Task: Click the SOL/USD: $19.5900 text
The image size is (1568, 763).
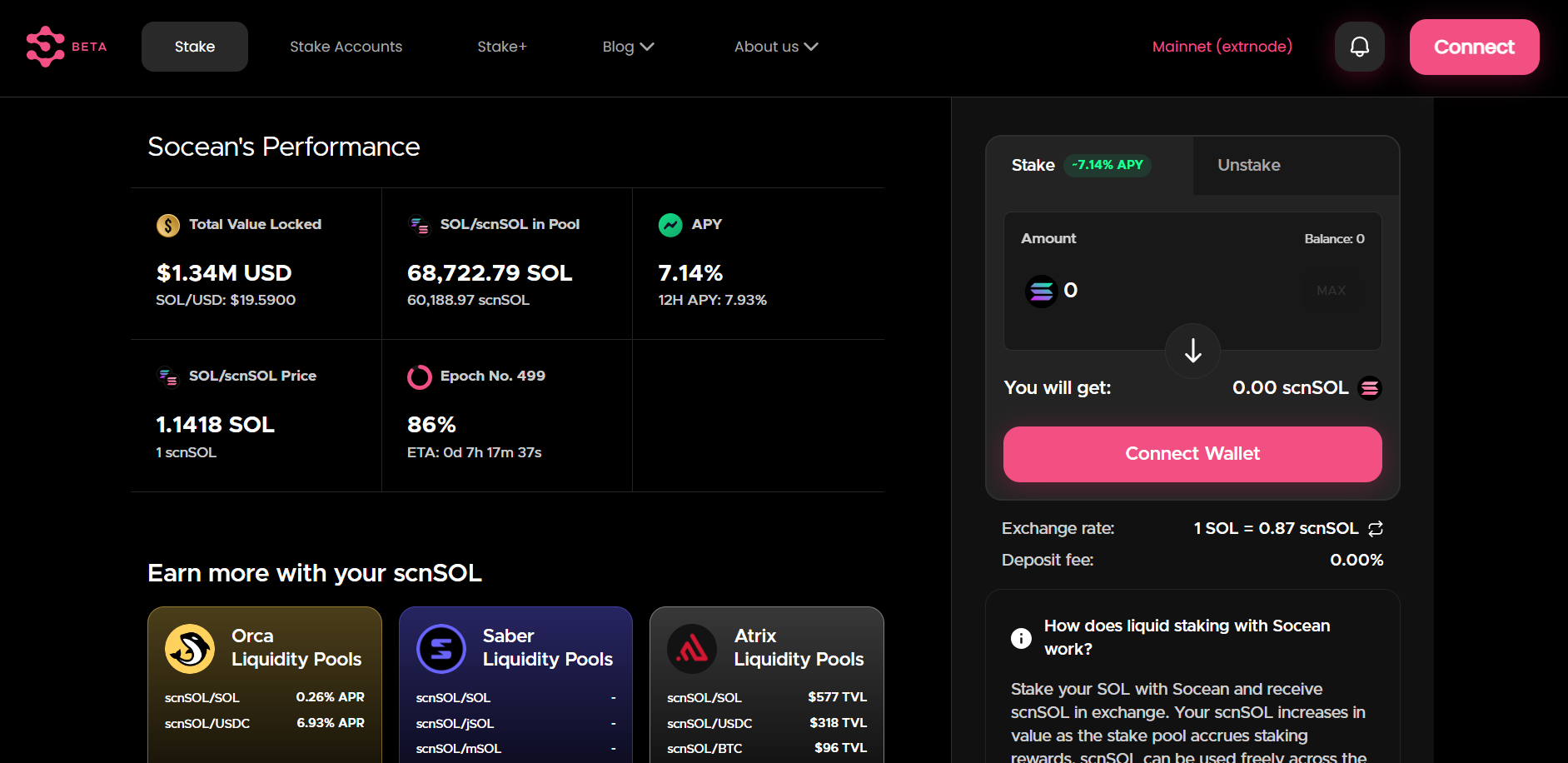Action: (x=226, y=300)
